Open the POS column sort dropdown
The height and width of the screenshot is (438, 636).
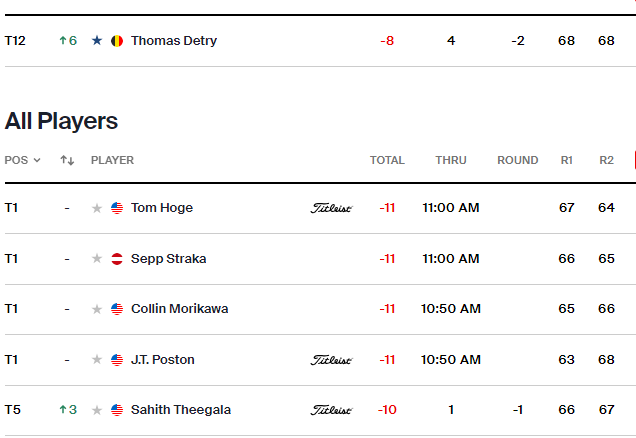pos(22,160)
